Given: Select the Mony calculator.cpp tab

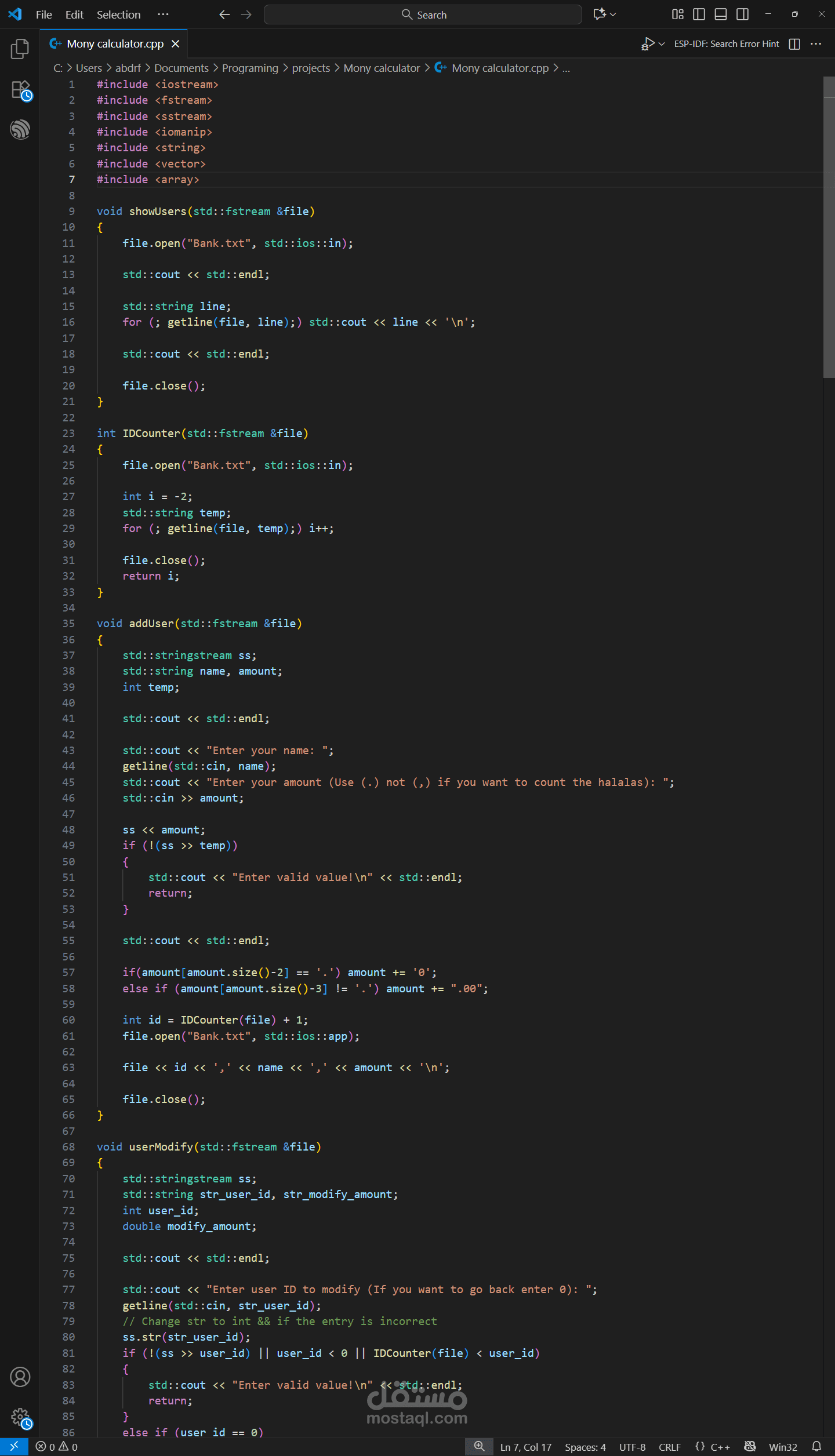Looking at the screenshot, I should pos(115,44).
